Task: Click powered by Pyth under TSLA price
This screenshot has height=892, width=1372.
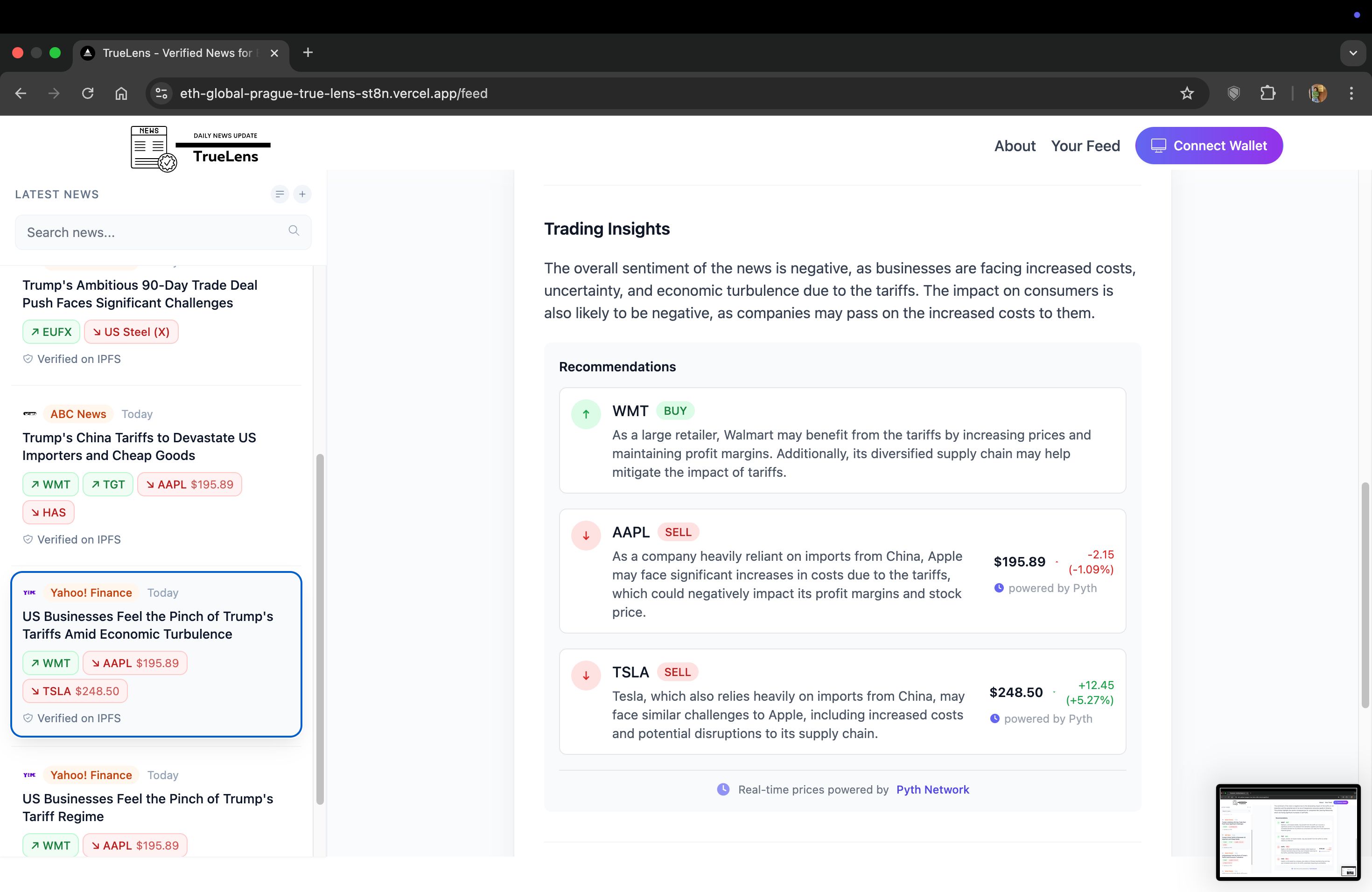Action: coord(1041,718)
